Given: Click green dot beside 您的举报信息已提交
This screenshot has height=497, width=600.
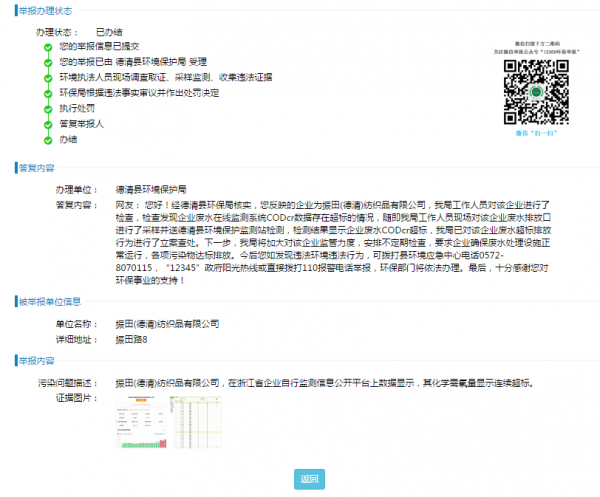Looking at the screenshot, I should click(47, 47).
